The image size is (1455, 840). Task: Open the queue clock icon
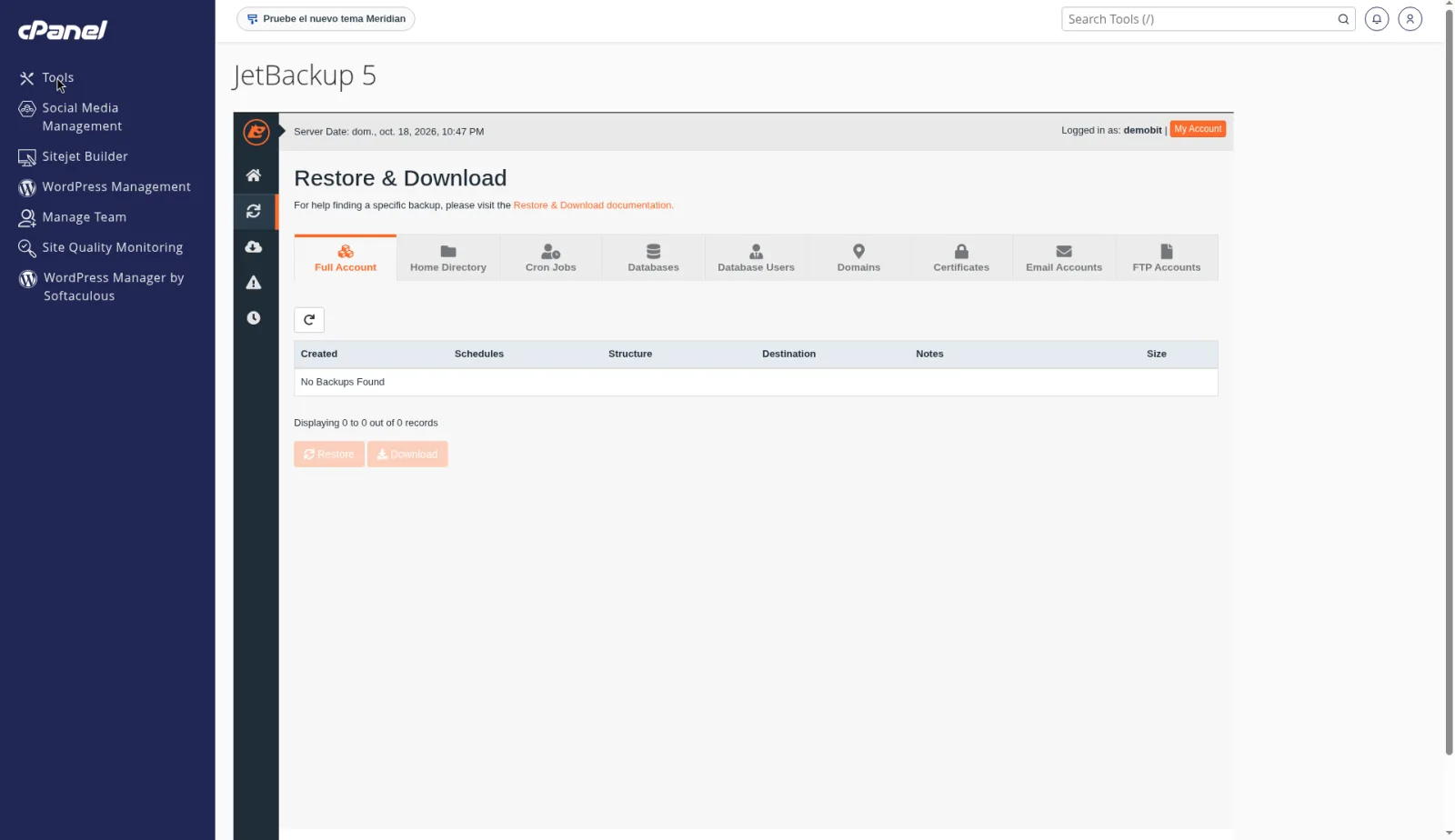coord(254,318)
